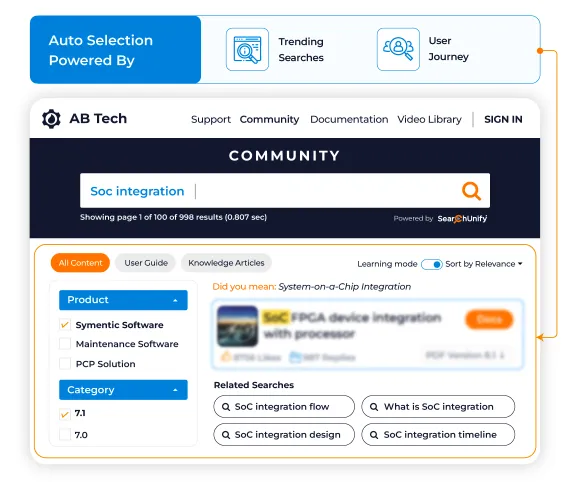Click magnifier icon in What is SoC integration
Viewport: 570px width, 482px height.
374,407
